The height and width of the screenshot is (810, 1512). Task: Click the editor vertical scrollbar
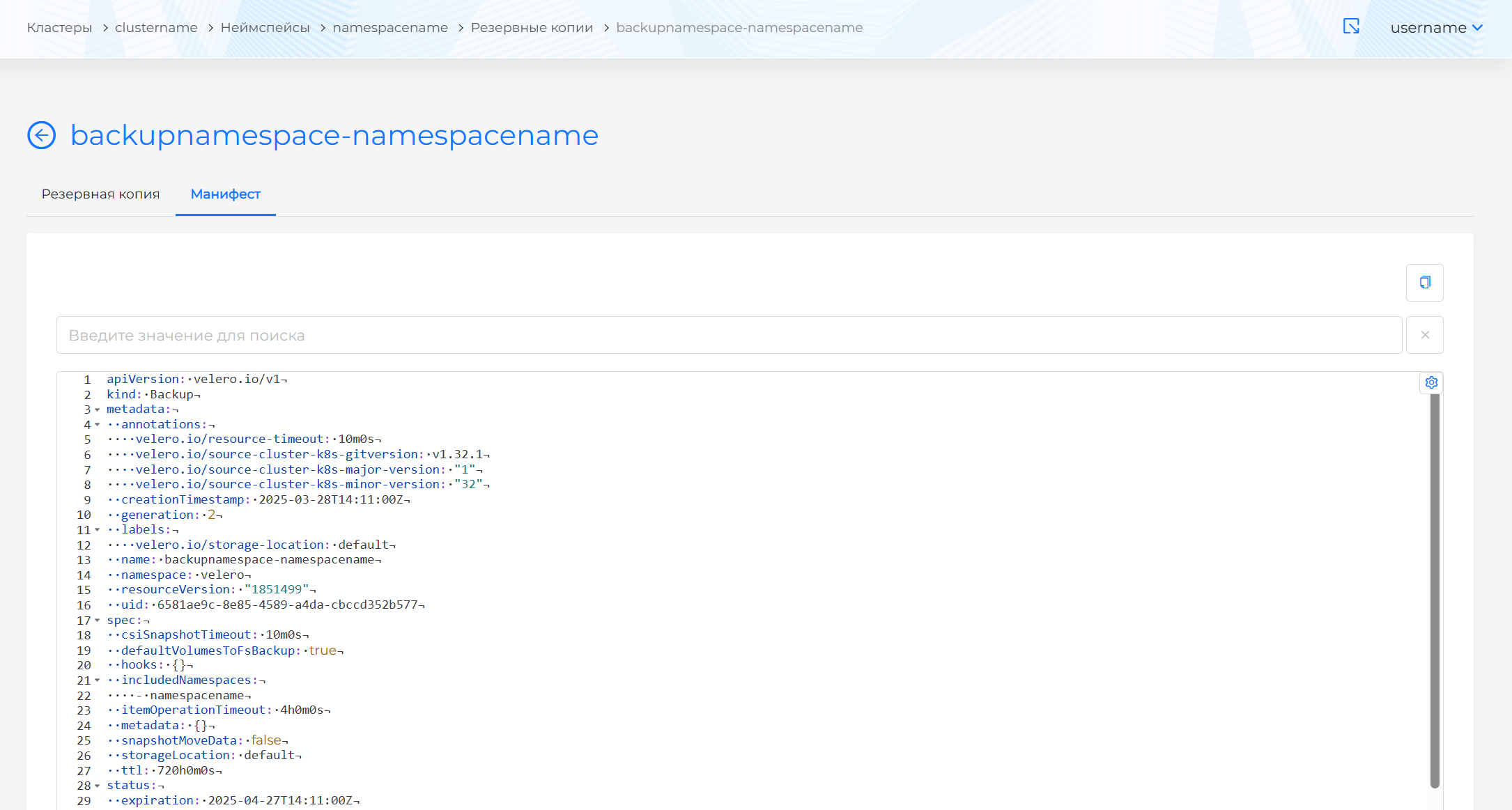pos(1434,592)
